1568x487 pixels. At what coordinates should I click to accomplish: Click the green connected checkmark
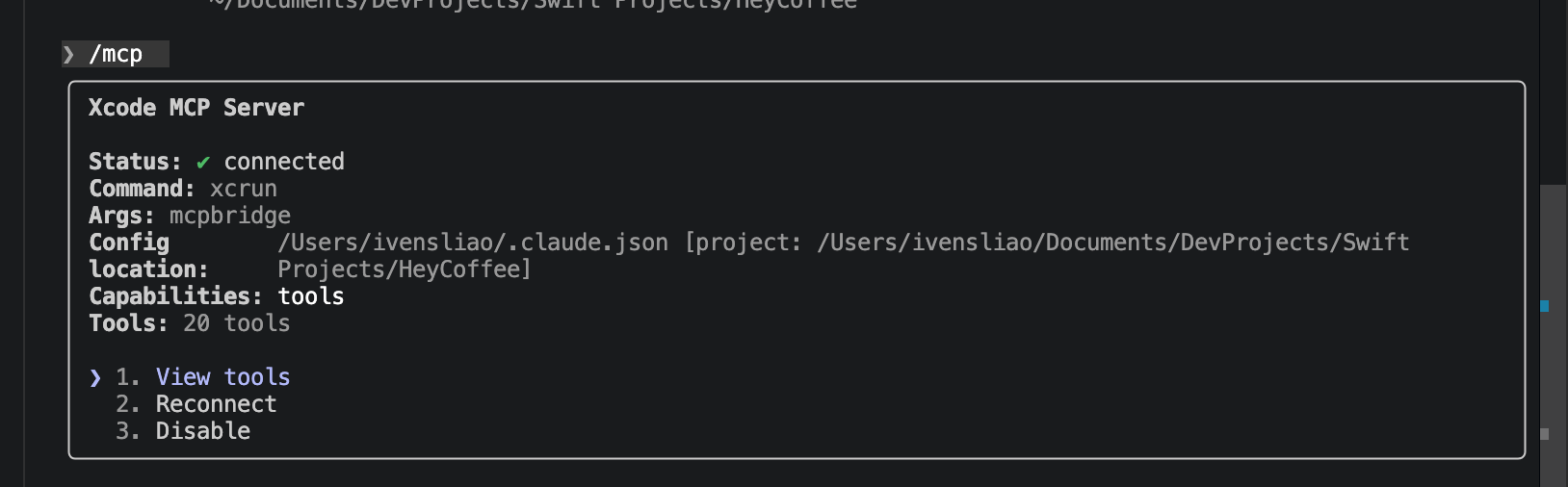(x=202, y=162)
